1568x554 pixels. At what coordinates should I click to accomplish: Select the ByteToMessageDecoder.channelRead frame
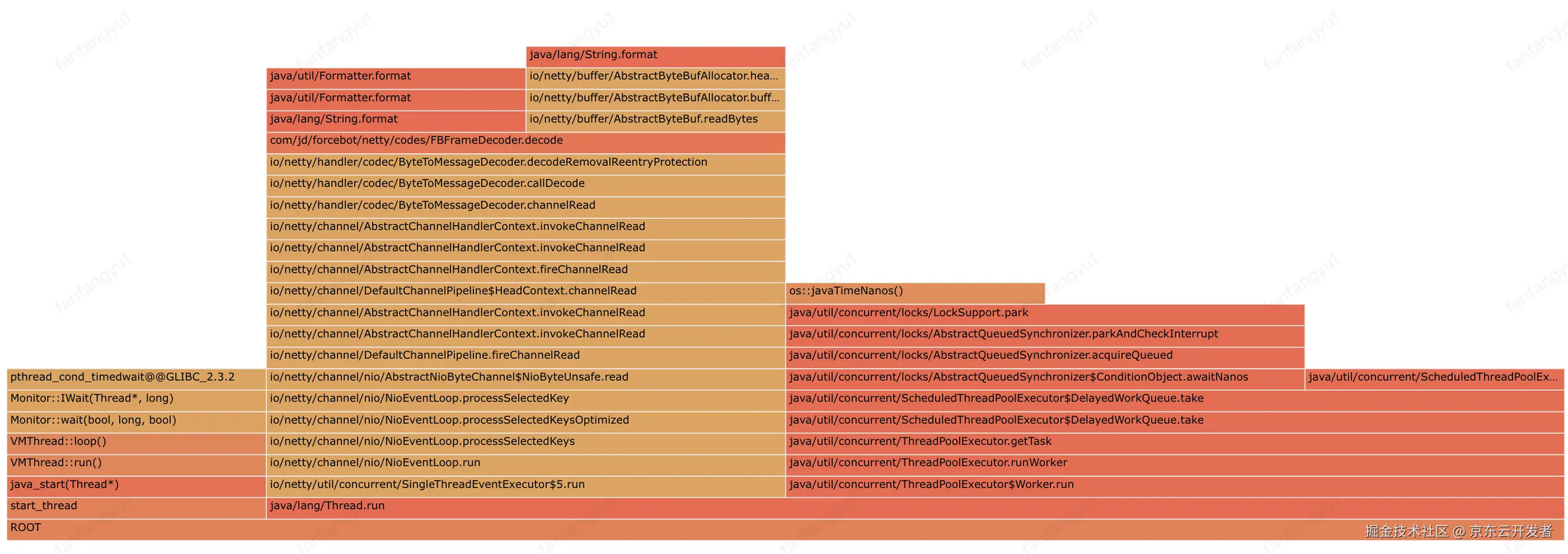point(526,207)
